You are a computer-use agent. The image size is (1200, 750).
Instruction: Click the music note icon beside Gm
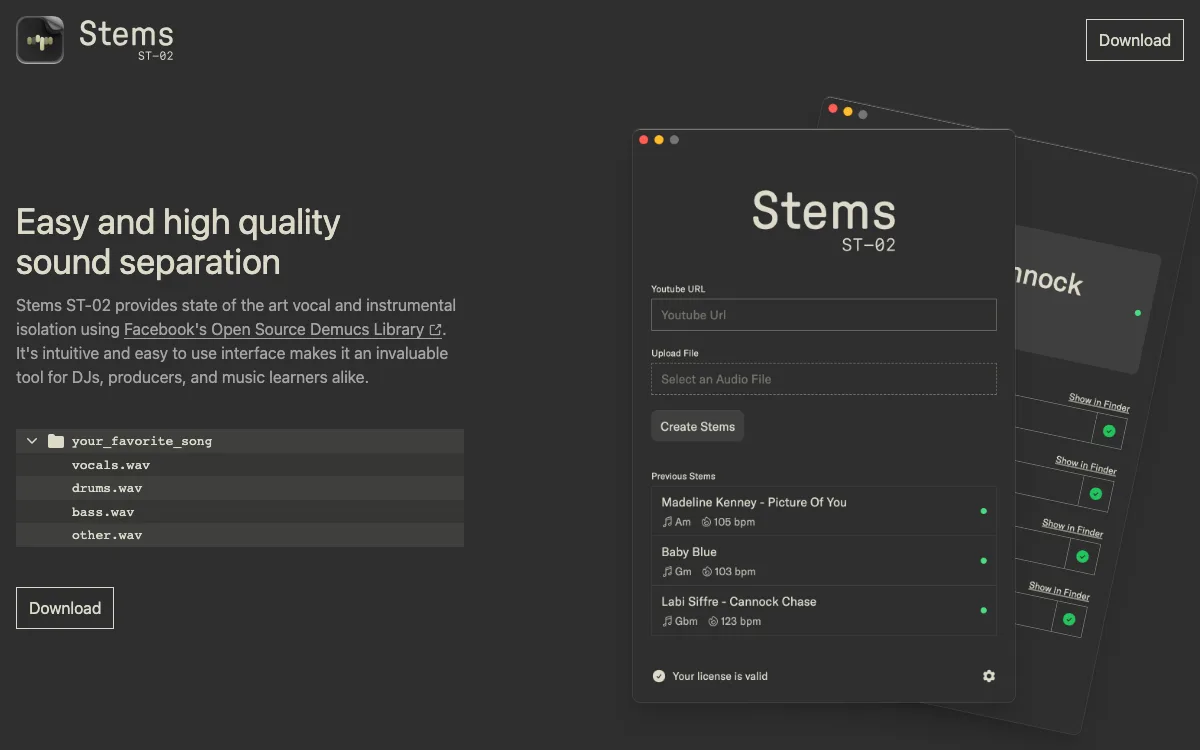pos(667,572)
